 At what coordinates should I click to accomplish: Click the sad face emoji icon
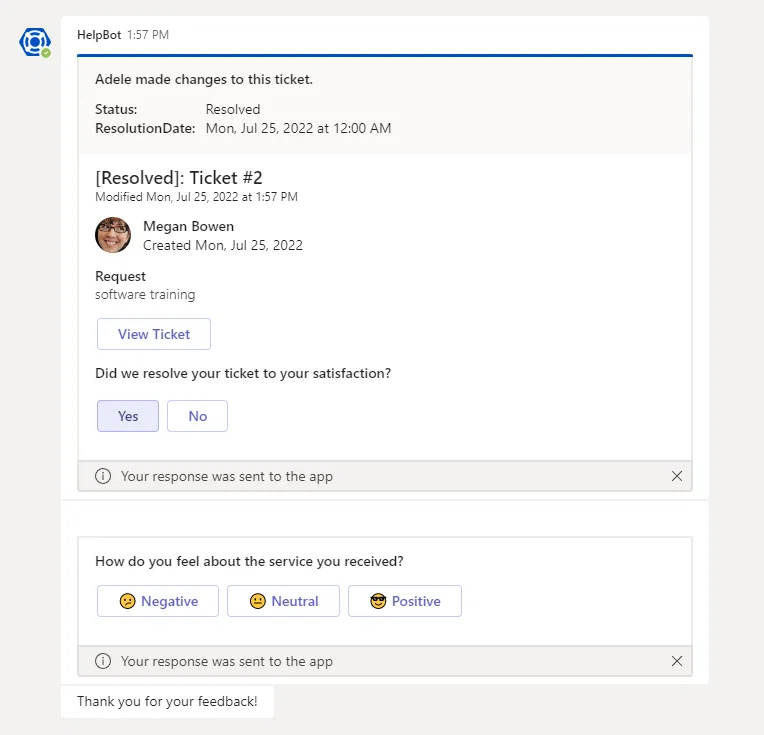(128, 601)
